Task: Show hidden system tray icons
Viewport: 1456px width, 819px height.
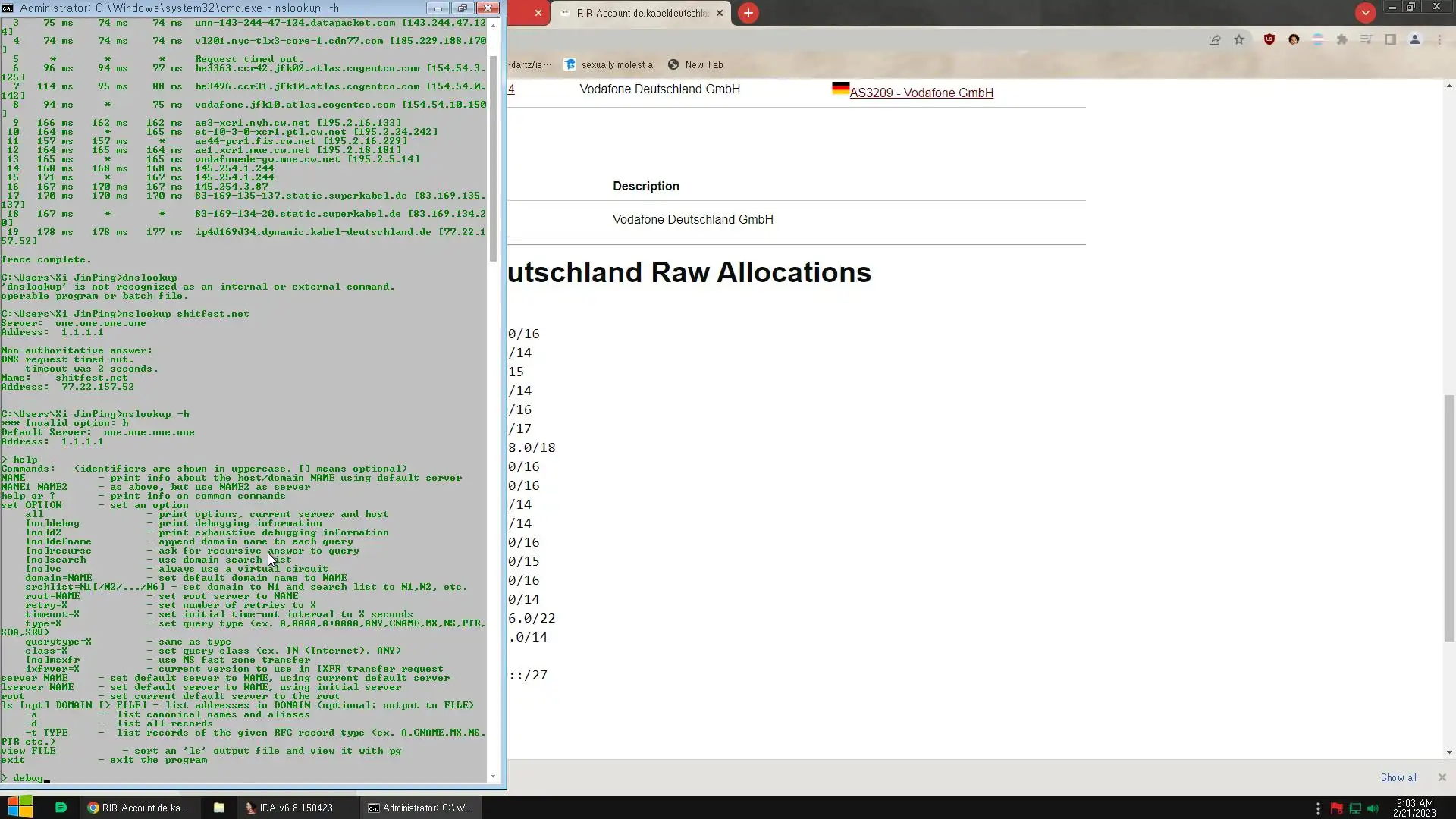Action: [x=1318, y=808]
